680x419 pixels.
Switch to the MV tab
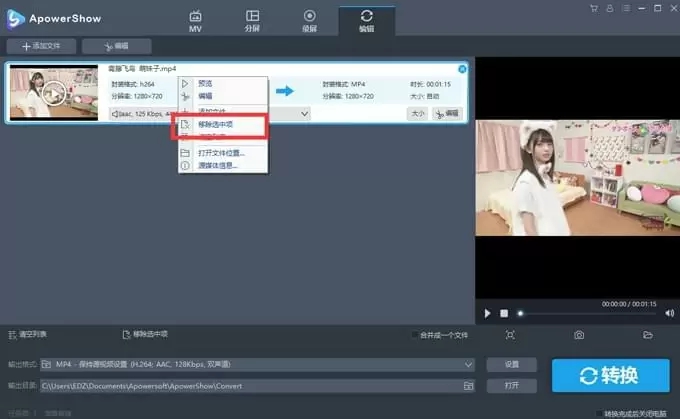[197, 20]
